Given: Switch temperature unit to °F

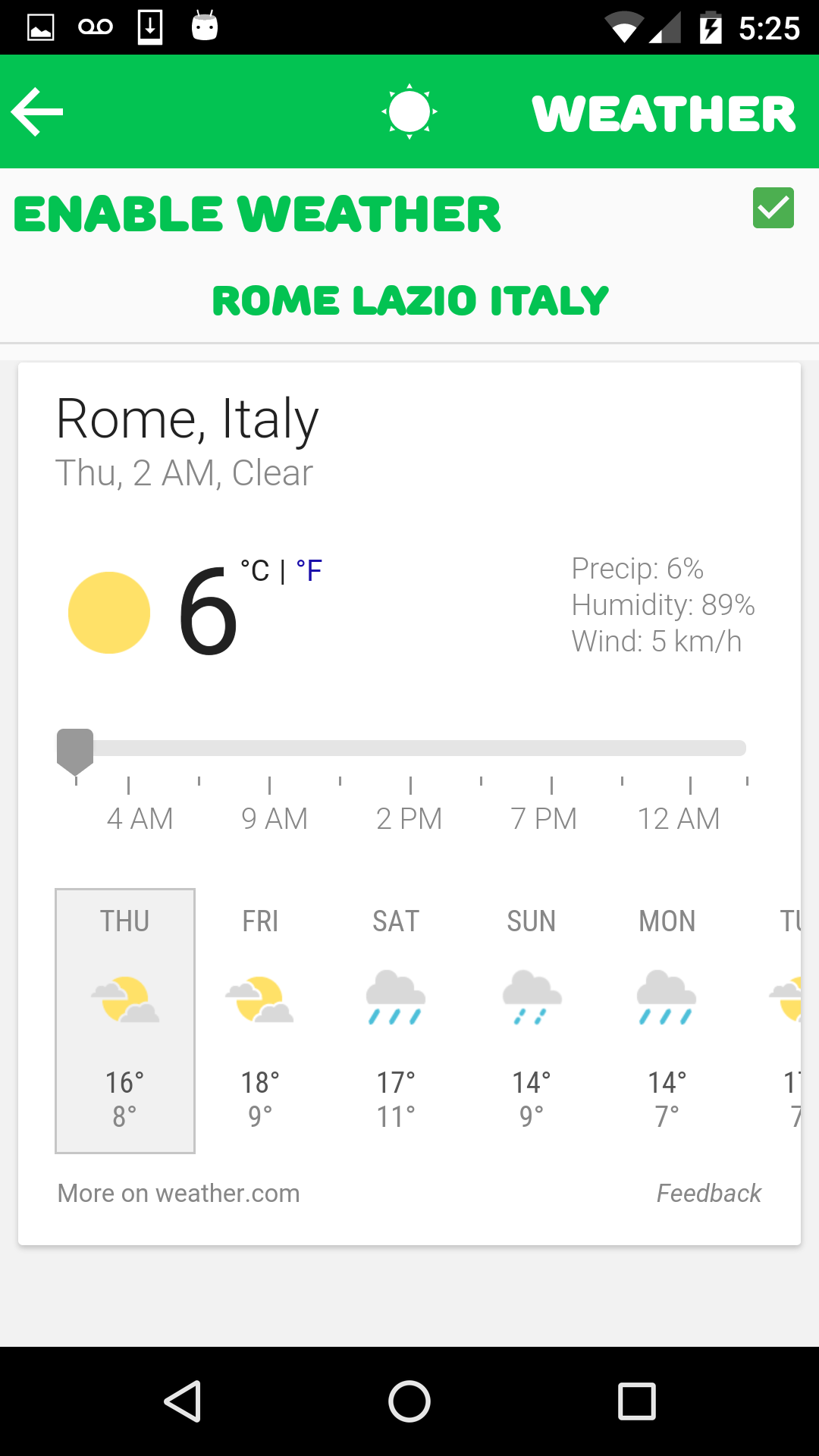Looking at the screenshot, I should pyautogui.click(x=309, y=570).
